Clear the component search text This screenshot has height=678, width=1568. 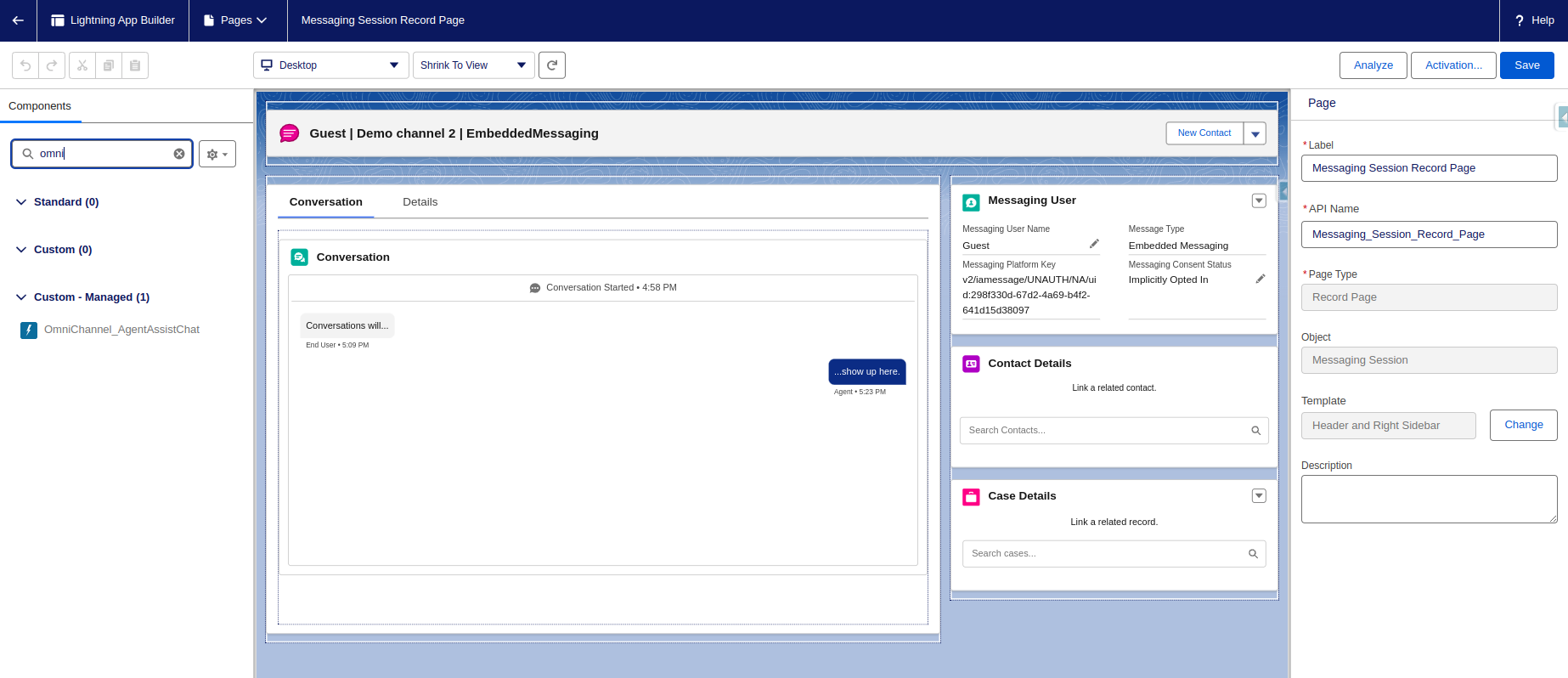click(179, 154)
